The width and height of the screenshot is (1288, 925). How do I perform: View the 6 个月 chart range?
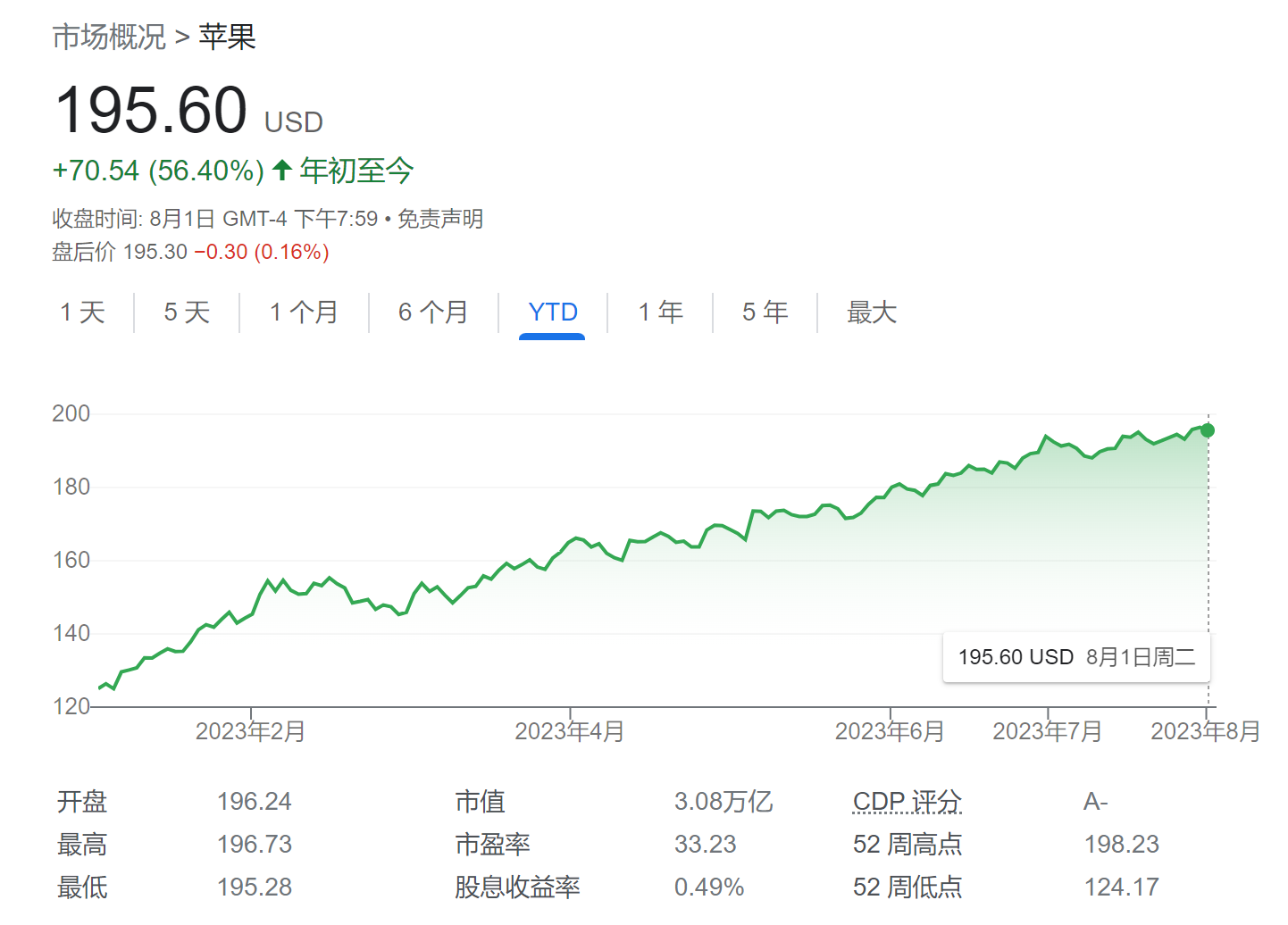point(433,312)
